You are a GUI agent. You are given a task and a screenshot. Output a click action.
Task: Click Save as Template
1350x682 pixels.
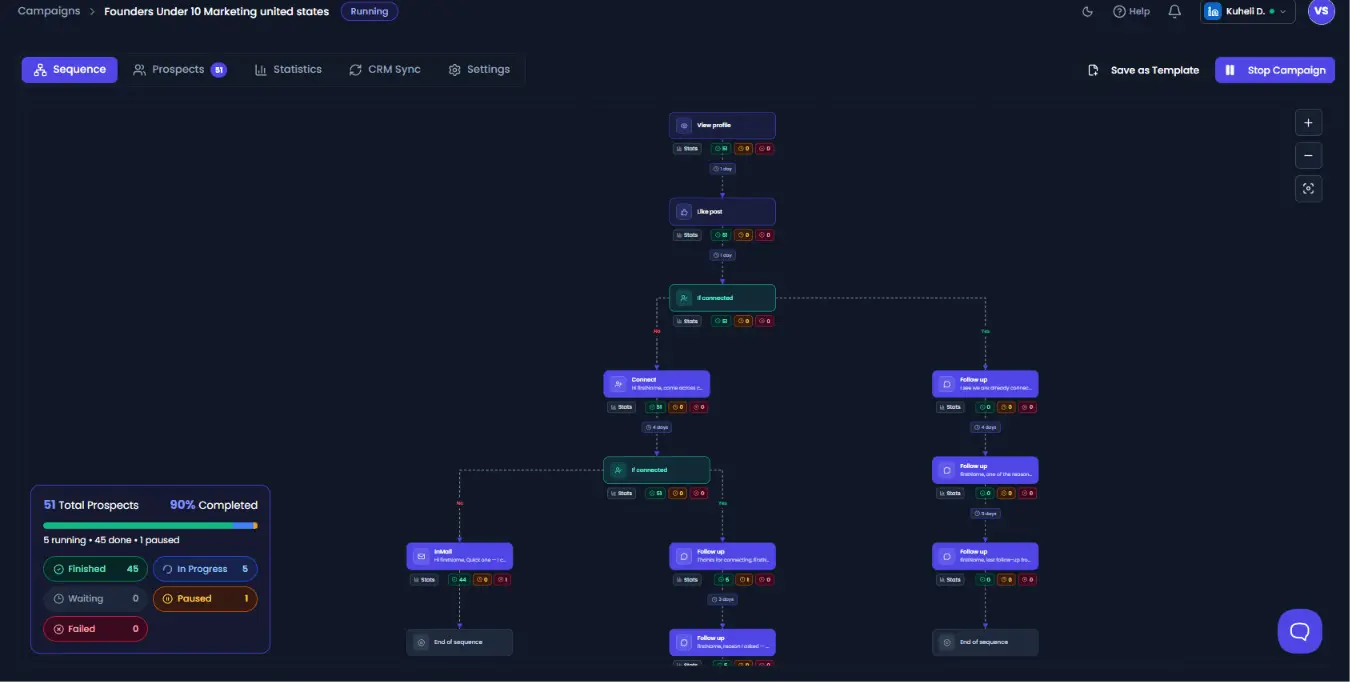click(1143, 70)
